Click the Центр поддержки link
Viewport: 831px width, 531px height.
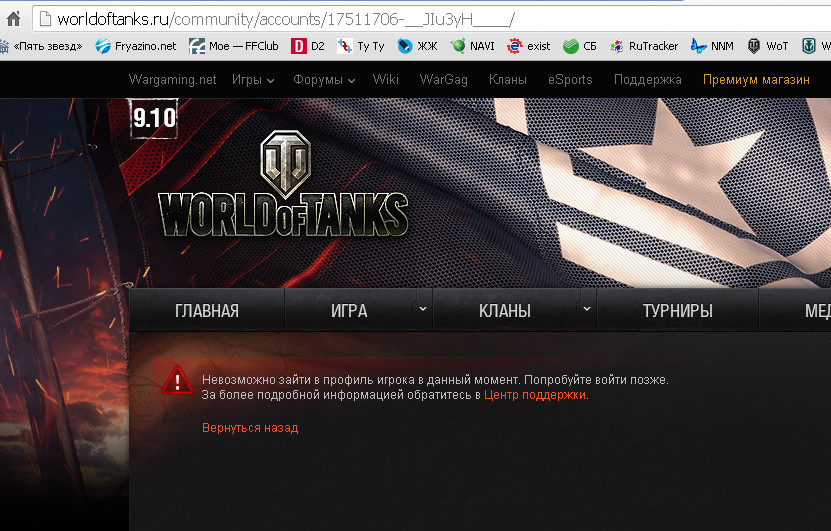(x=535, y=395)
